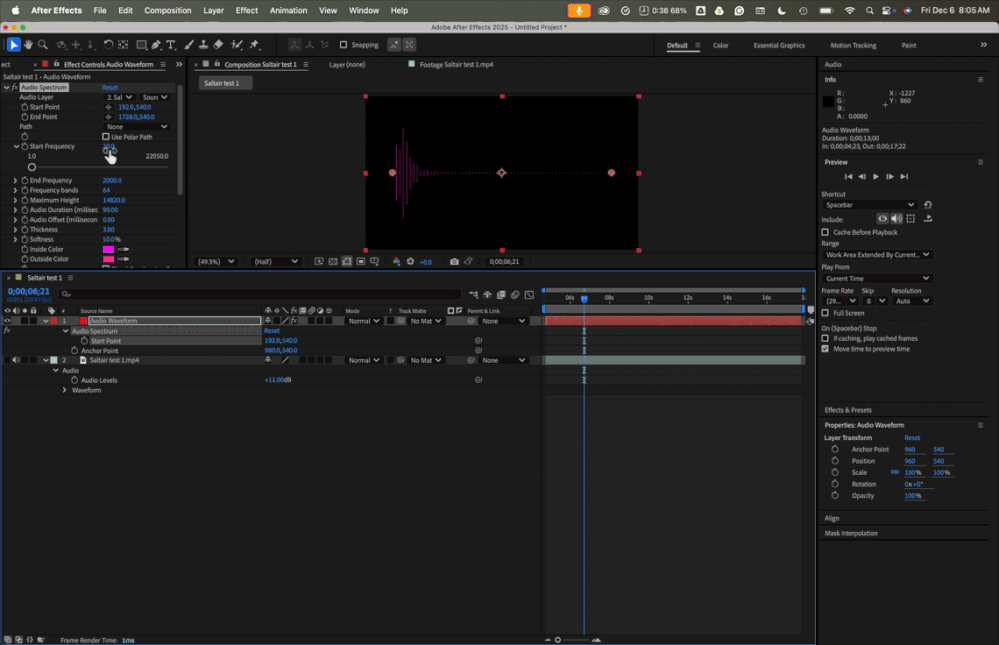Expand the Waveform group under layer 2
999x645 pixels.
pyautogui.click(x=64, y=390)
